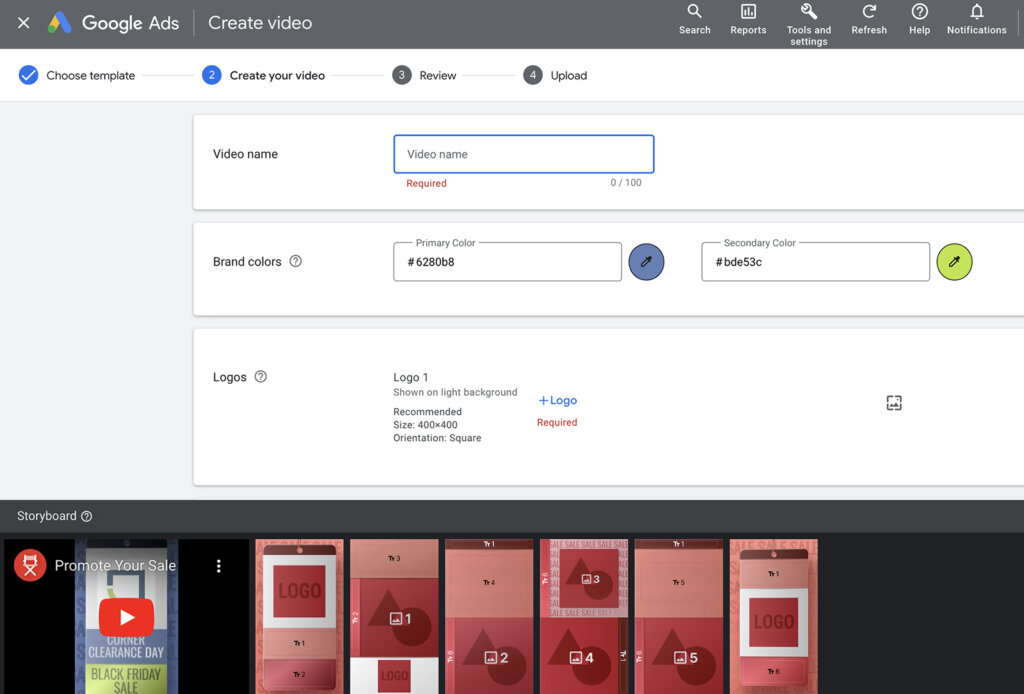Click the Video name input field

(523, 154)
